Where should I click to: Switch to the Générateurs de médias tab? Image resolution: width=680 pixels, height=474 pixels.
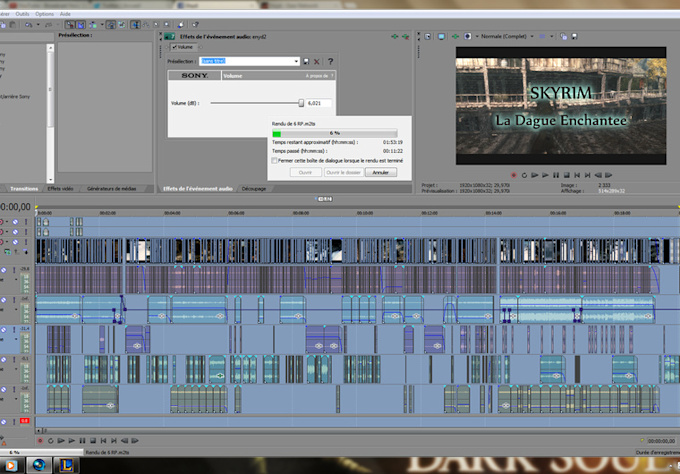(x=111, y=189)
